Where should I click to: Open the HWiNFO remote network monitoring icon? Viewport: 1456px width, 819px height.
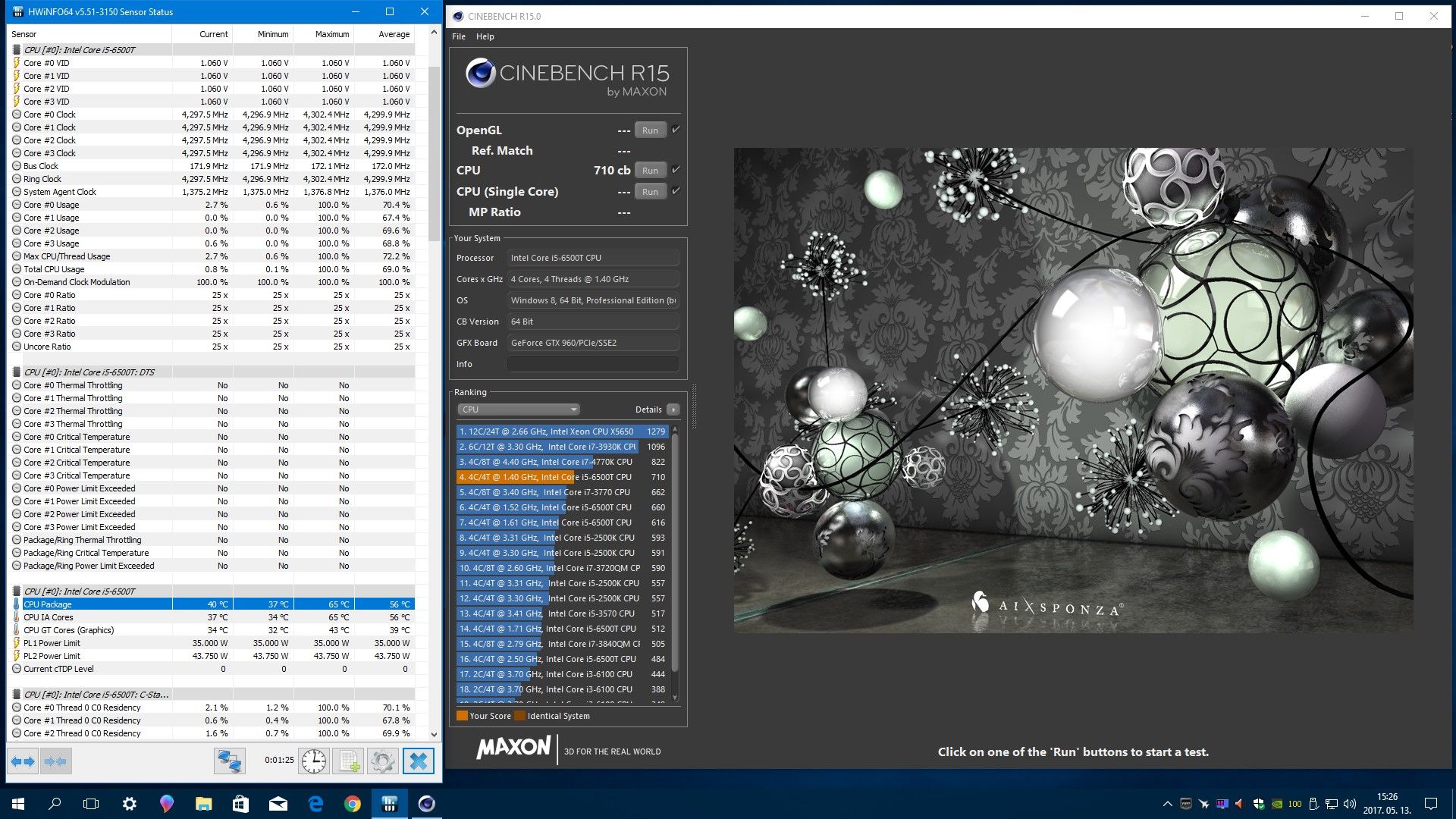tap(229, 761)
